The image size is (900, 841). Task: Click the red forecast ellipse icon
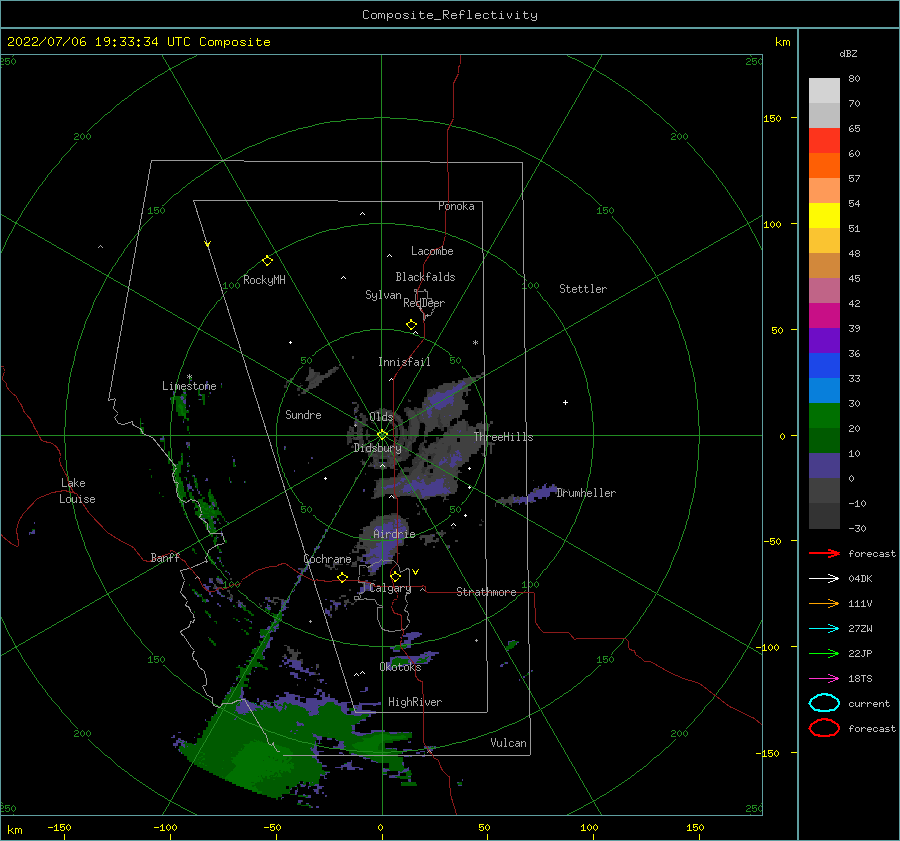[824, 728]
